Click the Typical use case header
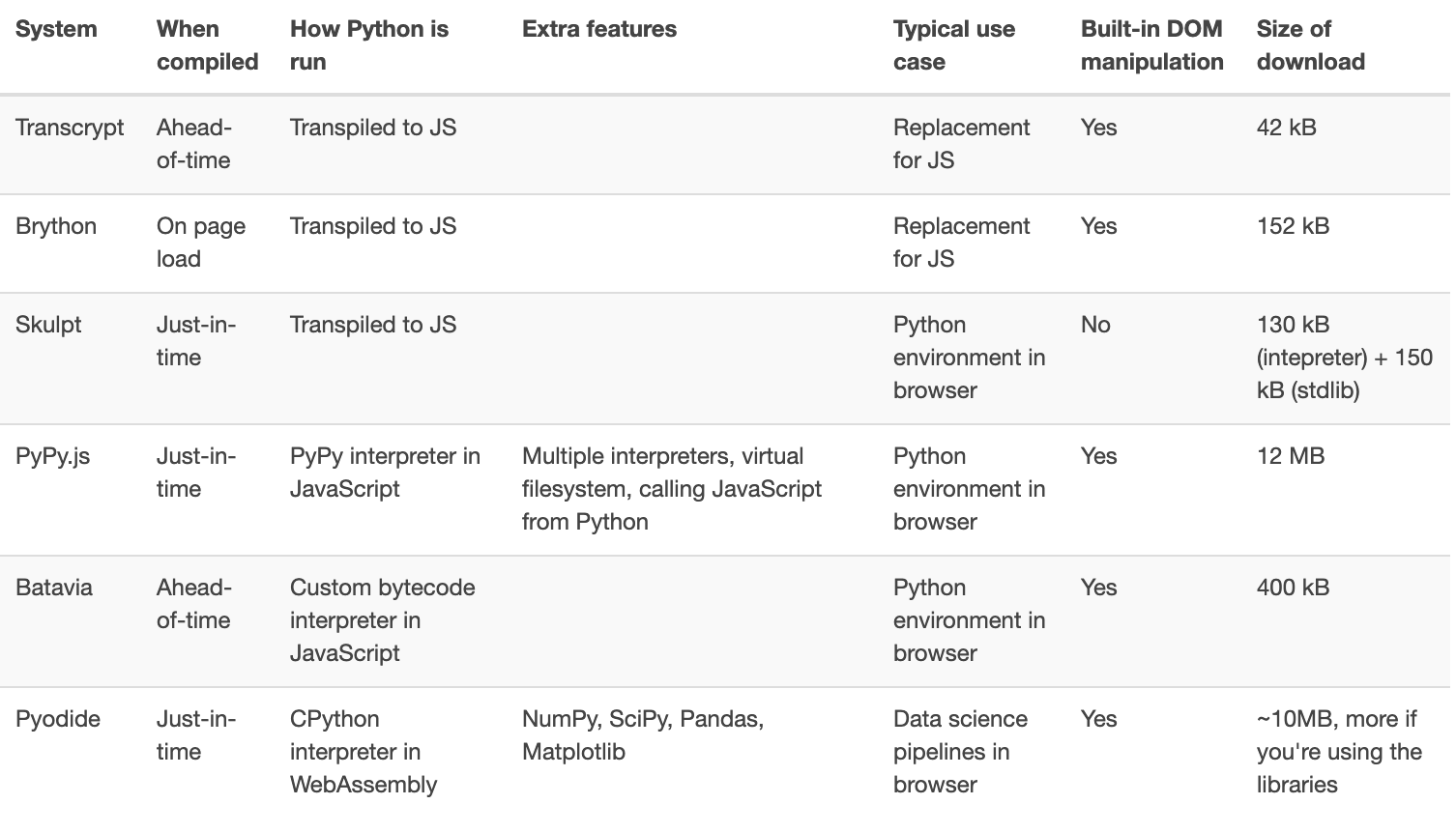Screen dimensions: 1456x833 click(953, 45)
